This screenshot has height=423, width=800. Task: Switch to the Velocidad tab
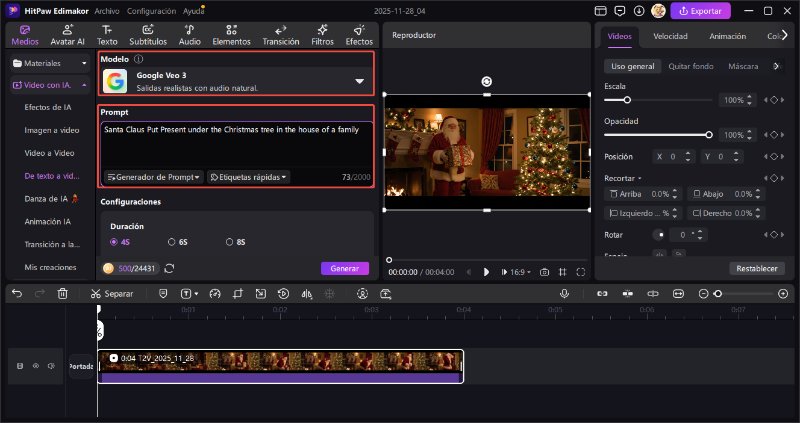pyautogui.click(x=669, y=36)
